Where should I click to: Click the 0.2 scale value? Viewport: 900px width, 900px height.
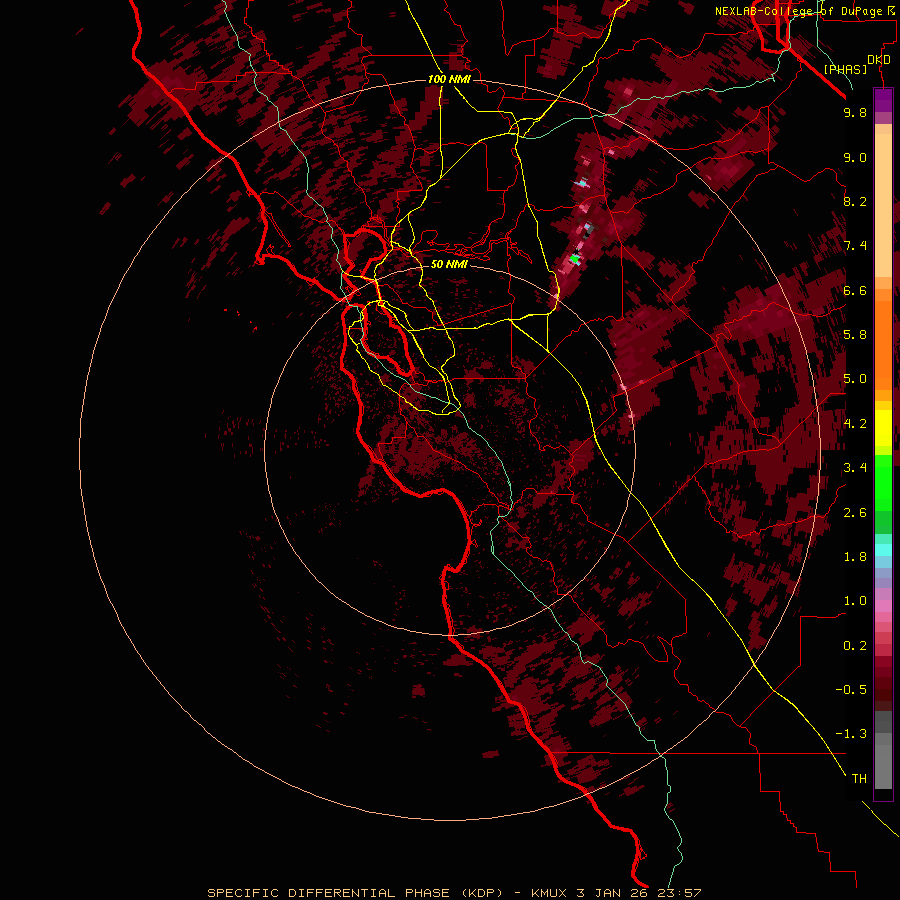(855, 646)
